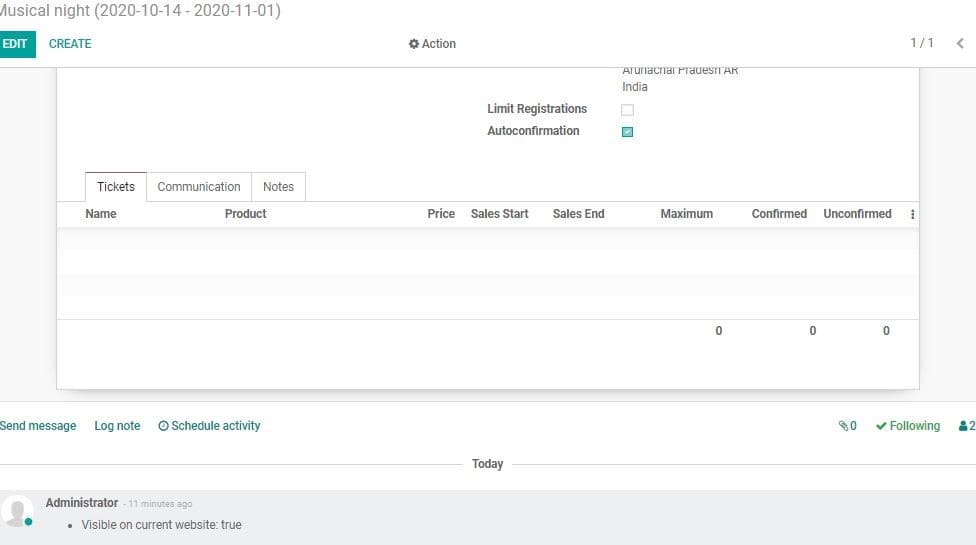
Task: Click the EDIT button
Action: tap(16, 44)
